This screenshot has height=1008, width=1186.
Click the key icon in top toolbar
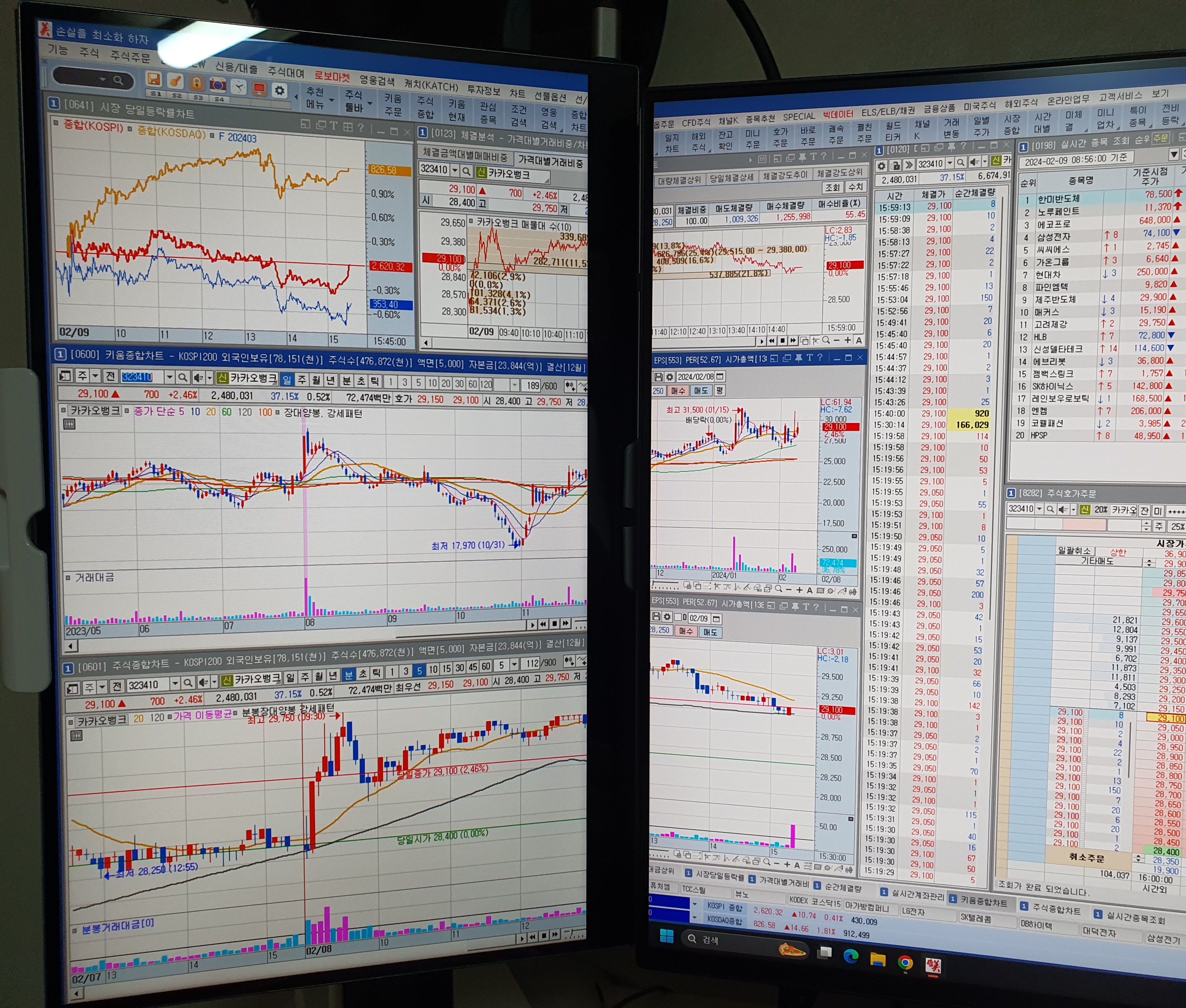click(175, 81)
